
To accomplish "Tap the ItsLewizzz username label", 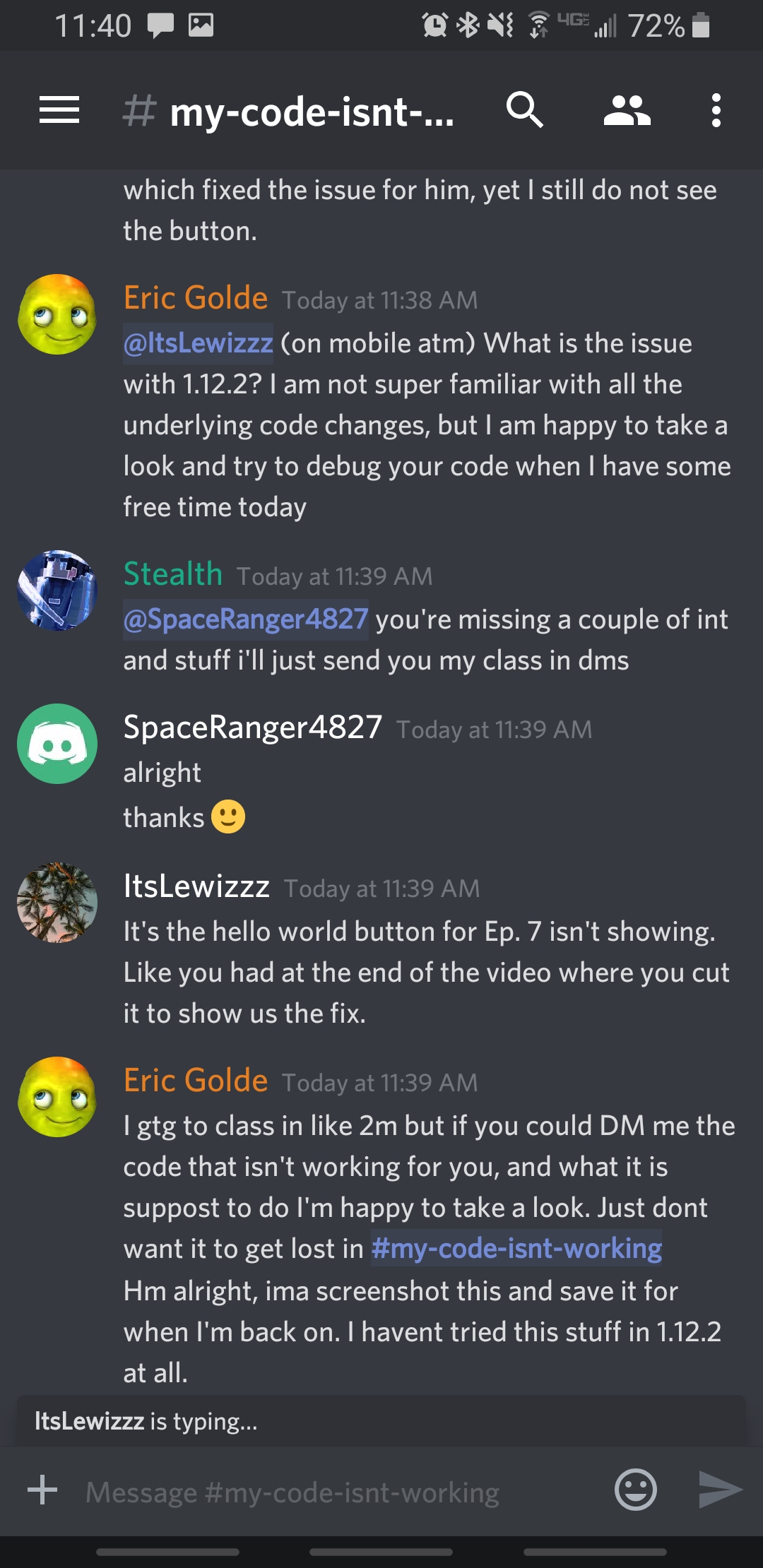I will coord(196,886).
